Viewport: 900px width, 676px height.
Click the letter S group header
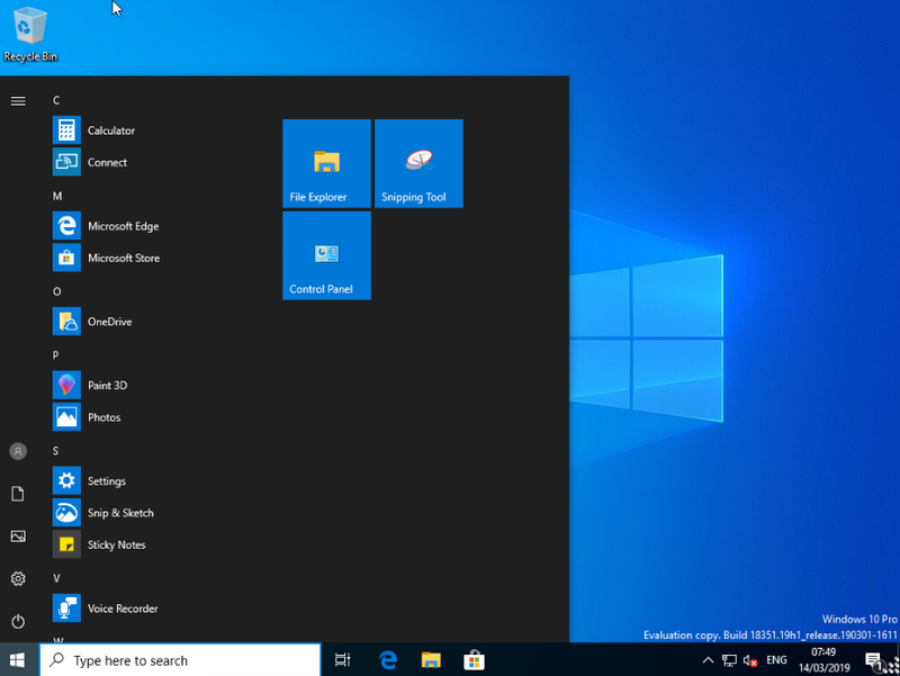point(56,451)
